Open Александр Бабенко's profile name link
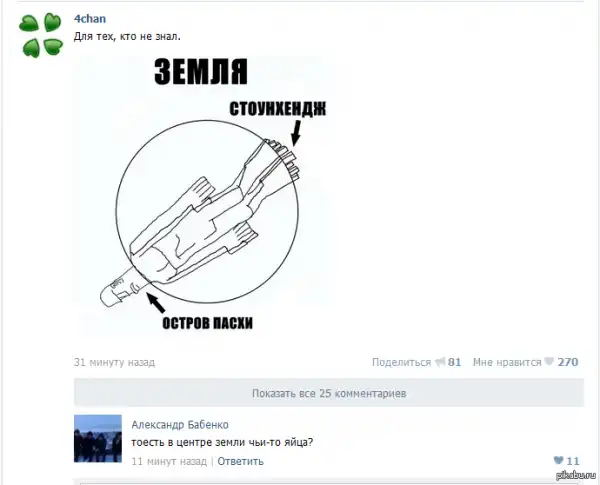The image size is (600, 485). pyautogui.click(x=180, y=425)
